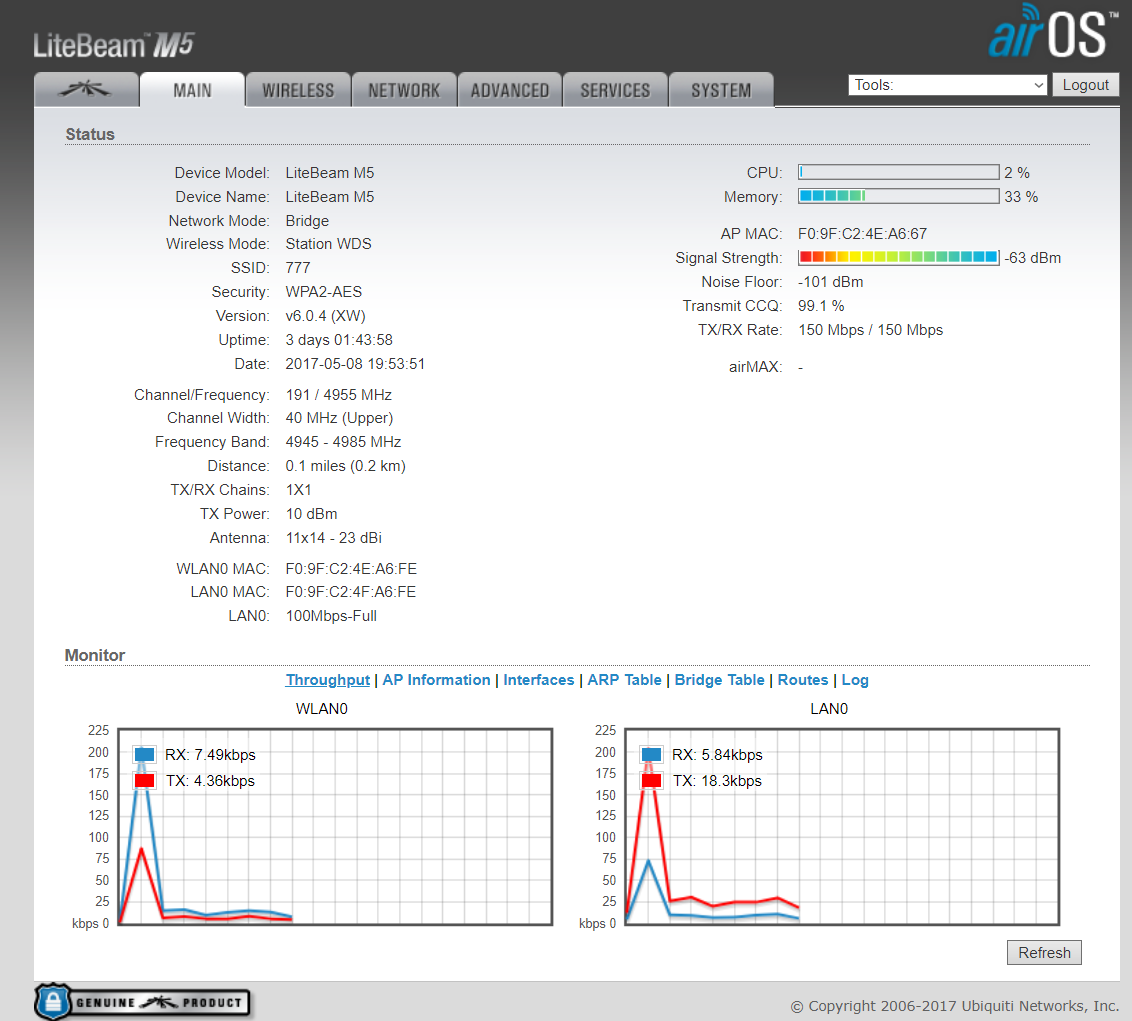Click the Transmit CCQ value 99.1 %

click(821, 306)
